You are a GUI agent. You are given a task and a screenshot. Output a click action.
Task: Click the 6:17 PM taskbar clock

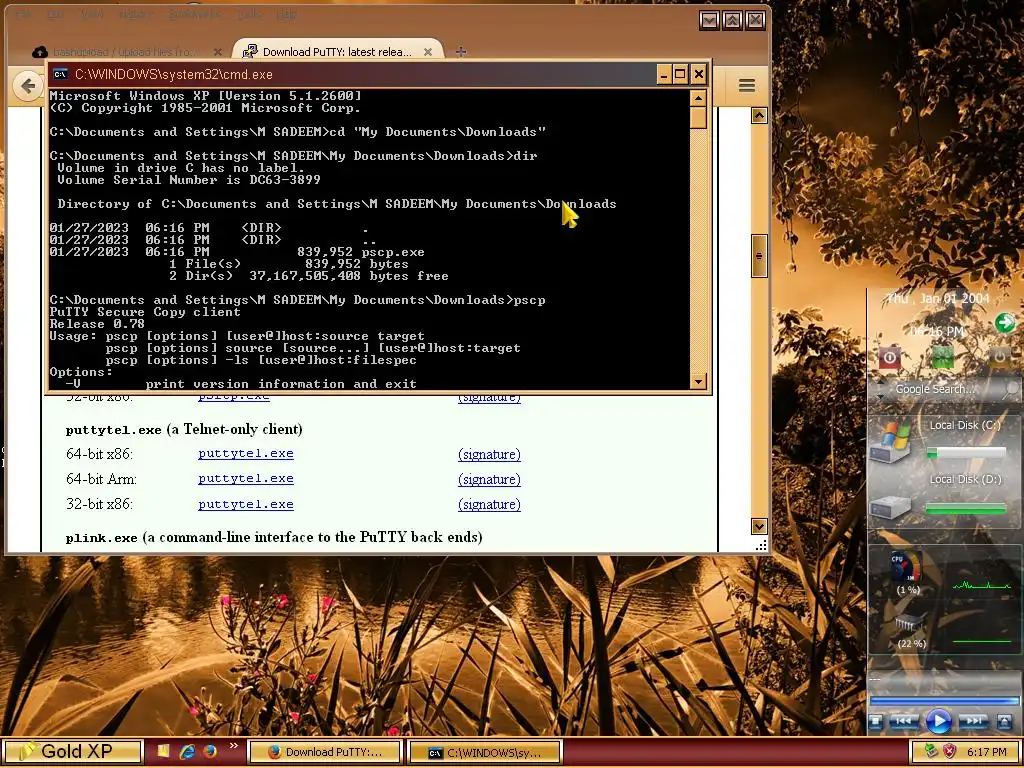click(x=986, y=752)
